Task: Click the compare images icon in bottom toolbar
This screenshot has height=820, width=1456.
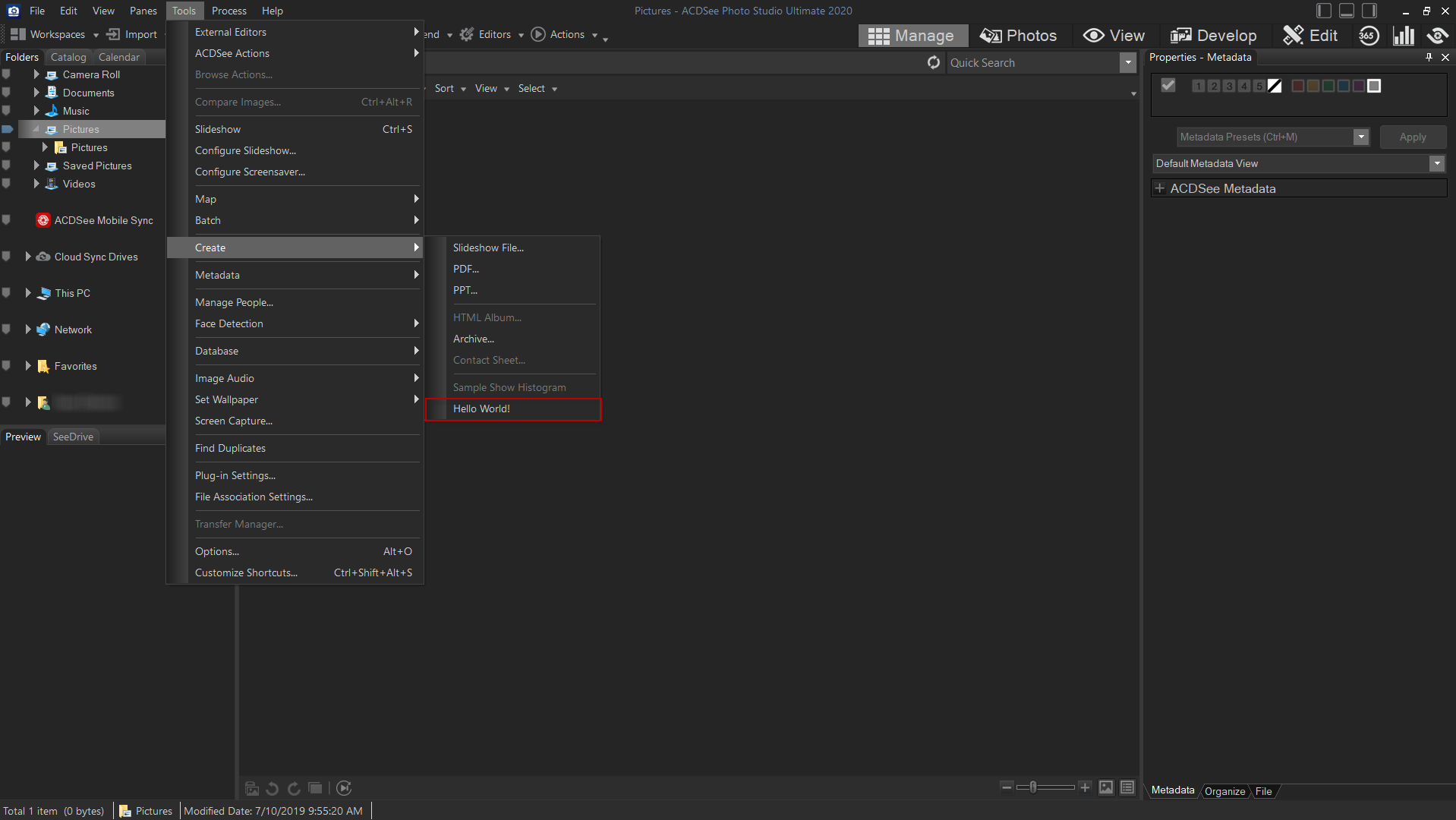Action: coord(315,788)
